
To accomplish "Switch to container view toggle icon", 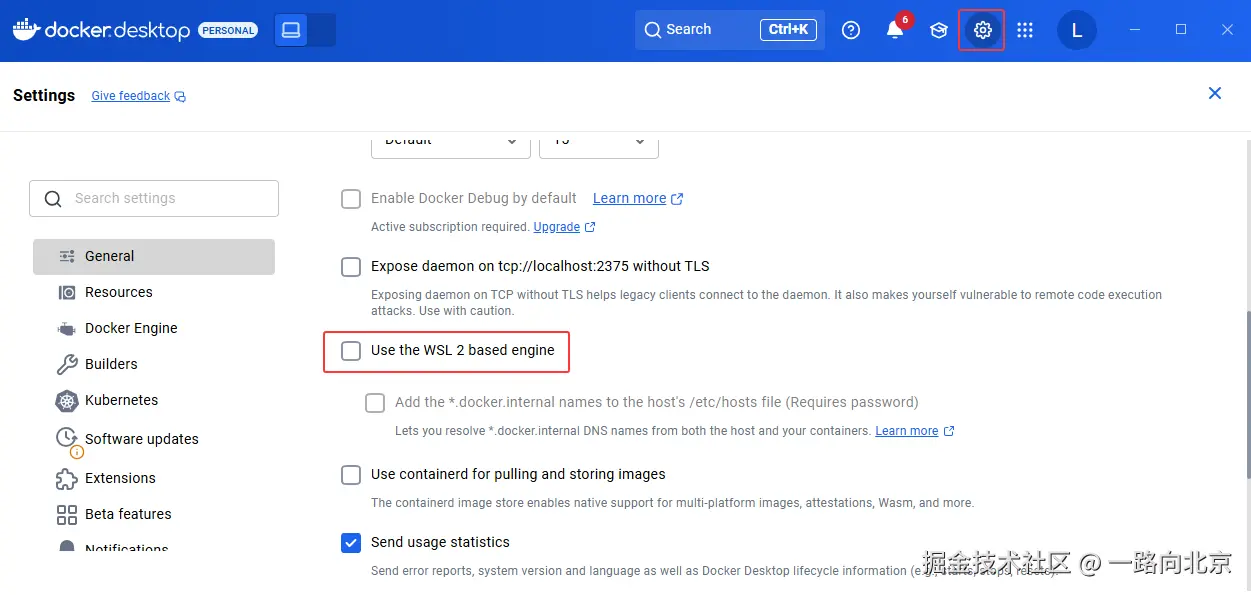I will point(291,30).
